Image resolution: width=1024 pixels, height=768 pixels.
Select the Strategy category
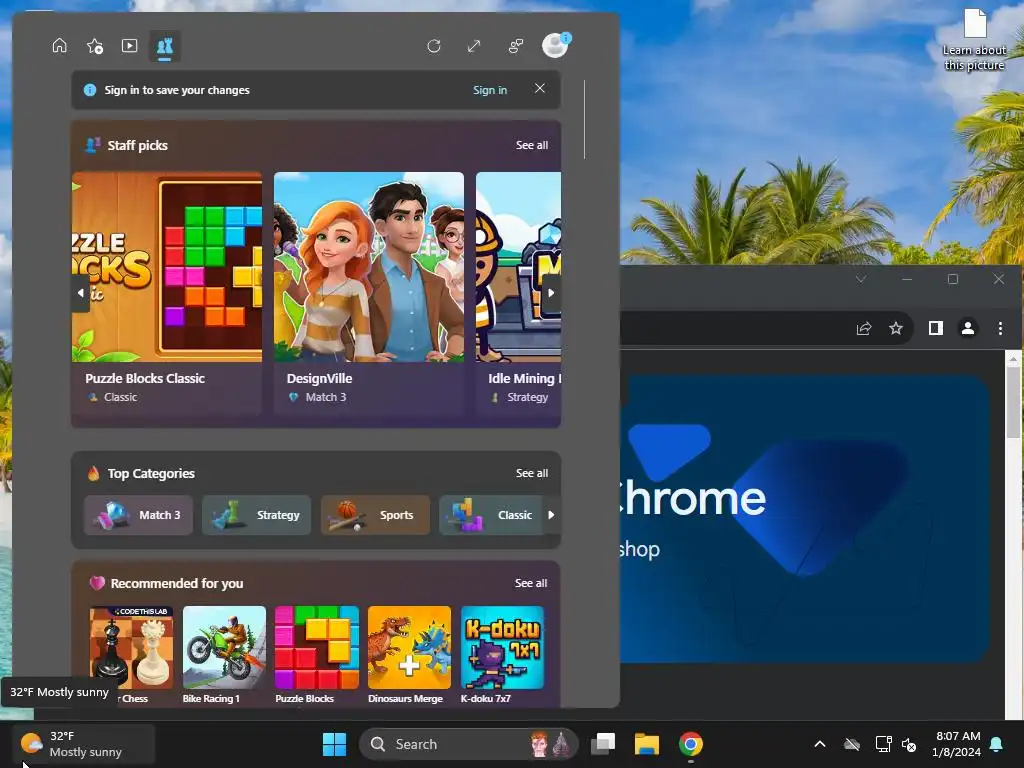(257, 515)
